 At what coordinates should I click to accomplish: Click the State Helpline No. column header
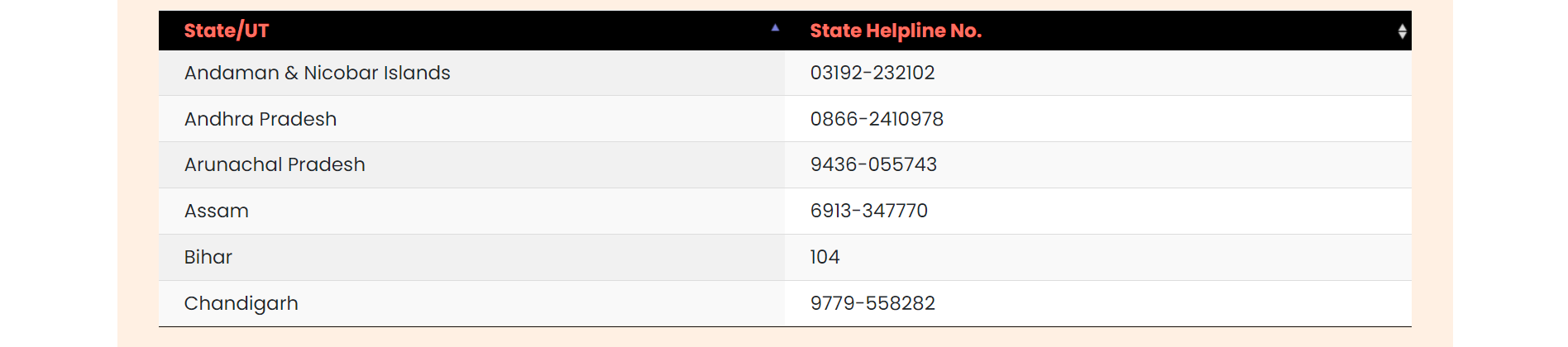point(1097,31)
